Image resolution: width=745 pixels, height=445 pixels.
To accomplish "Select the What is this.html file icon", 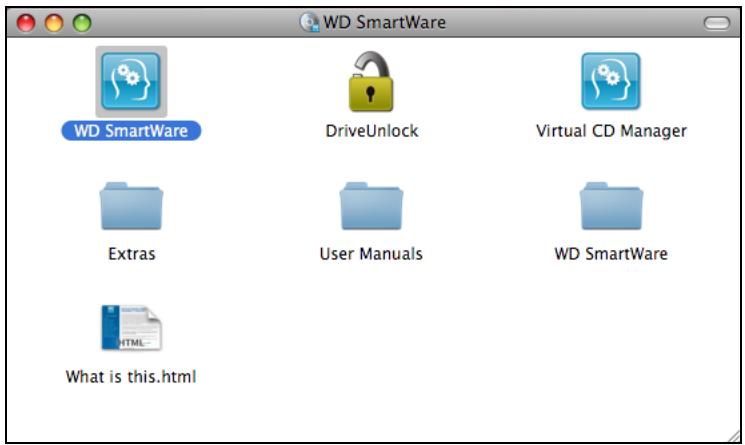I will coord(131,328).
